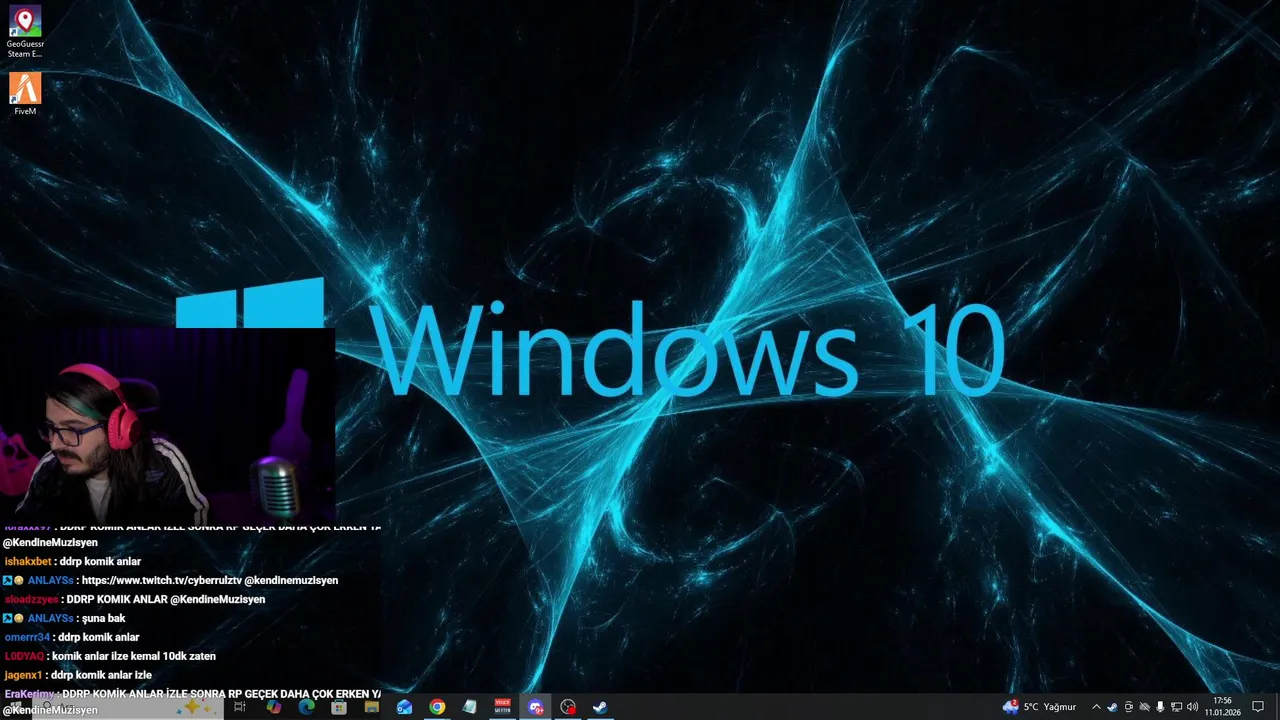Click username sloadzzyee in chat

pyautogui.click(x=31, y=599)
